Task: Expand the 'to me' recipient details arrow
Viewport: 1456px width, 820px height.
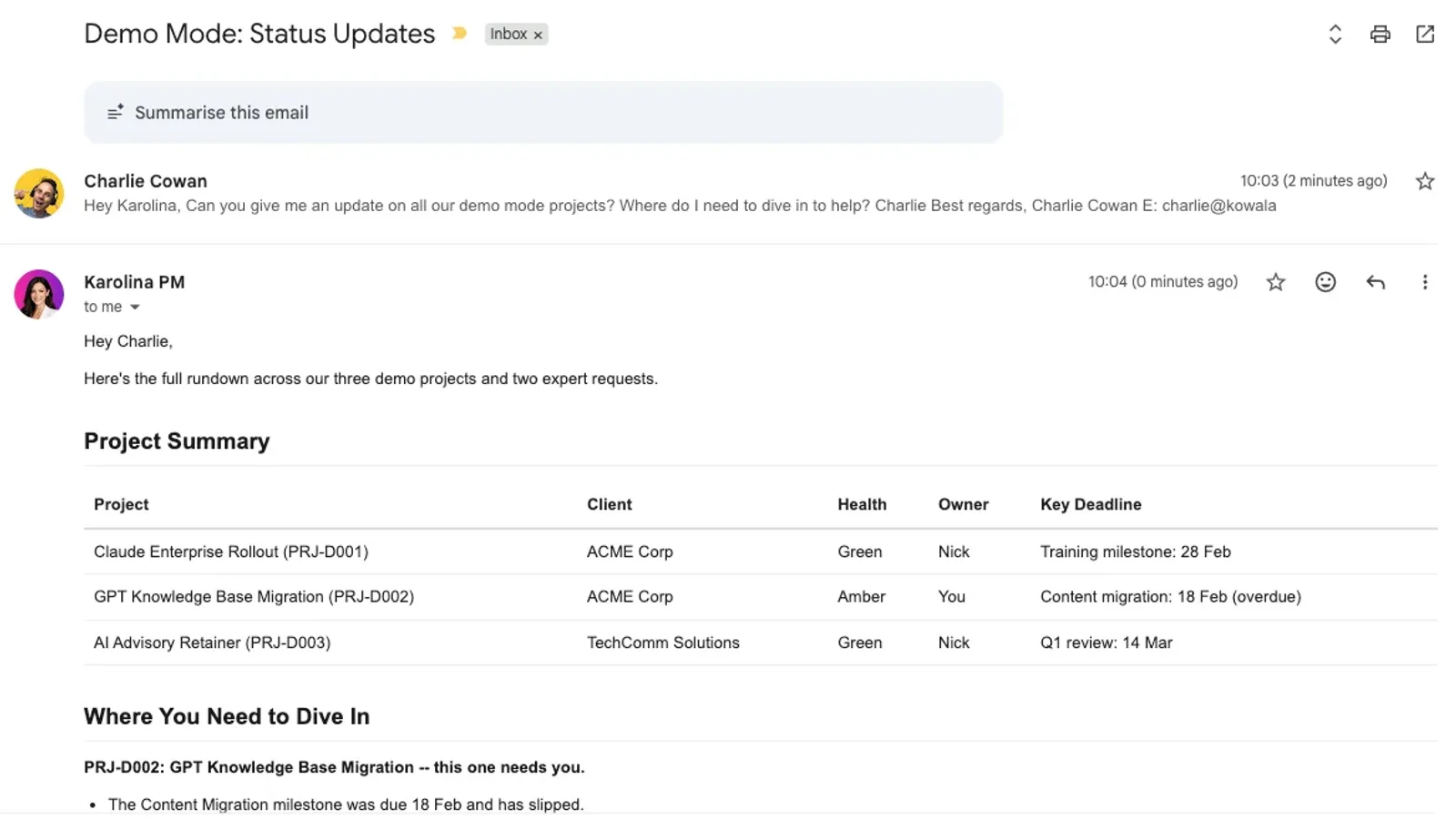Action: pos(135,308)
